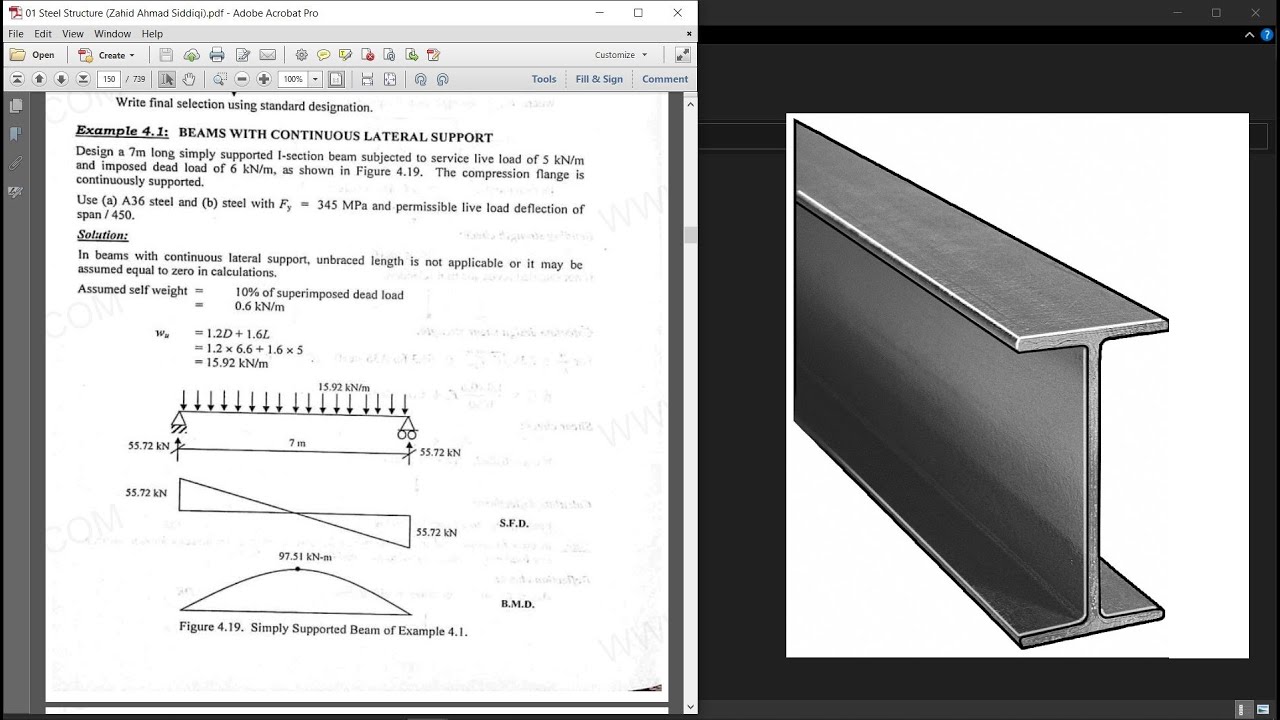Click the 'Solution:' heading text
Viewport: 1280px width, 720px height.
[x=103, y=235]
